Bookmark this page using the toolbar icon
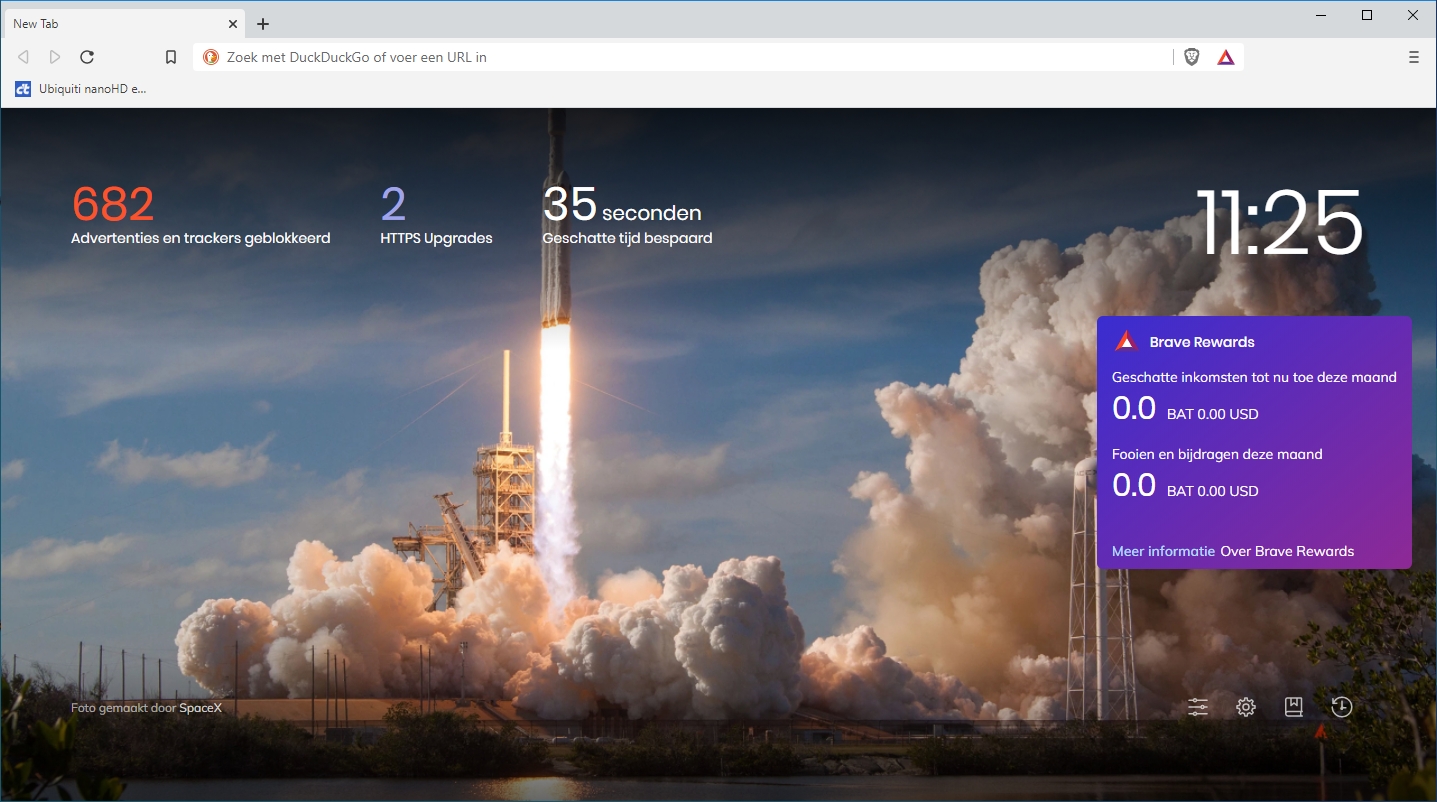The height and width of the screenshot is (802, 1437). (x=171, y=57)
